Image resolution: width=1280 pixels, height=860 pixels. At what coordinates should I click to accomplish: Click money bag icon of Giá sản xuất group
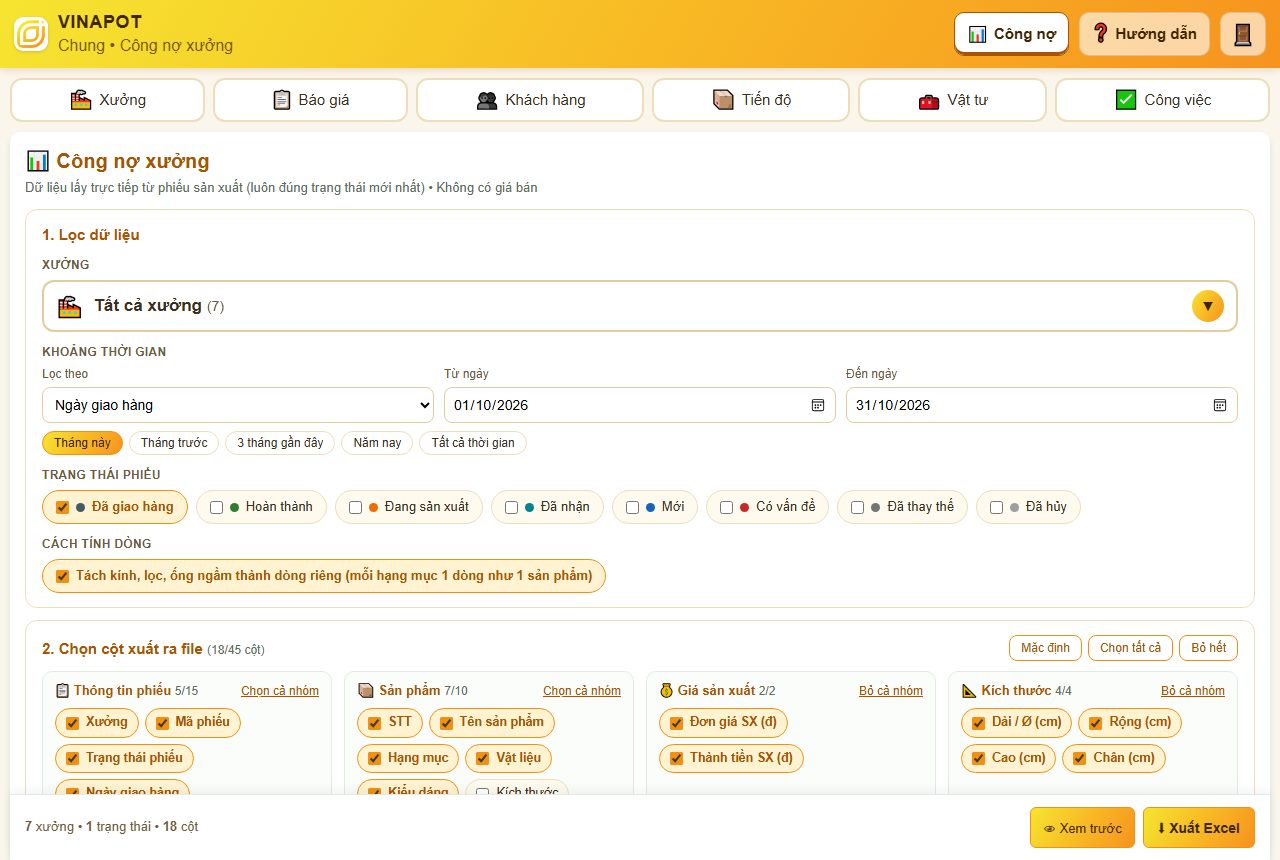pos(667,690)
